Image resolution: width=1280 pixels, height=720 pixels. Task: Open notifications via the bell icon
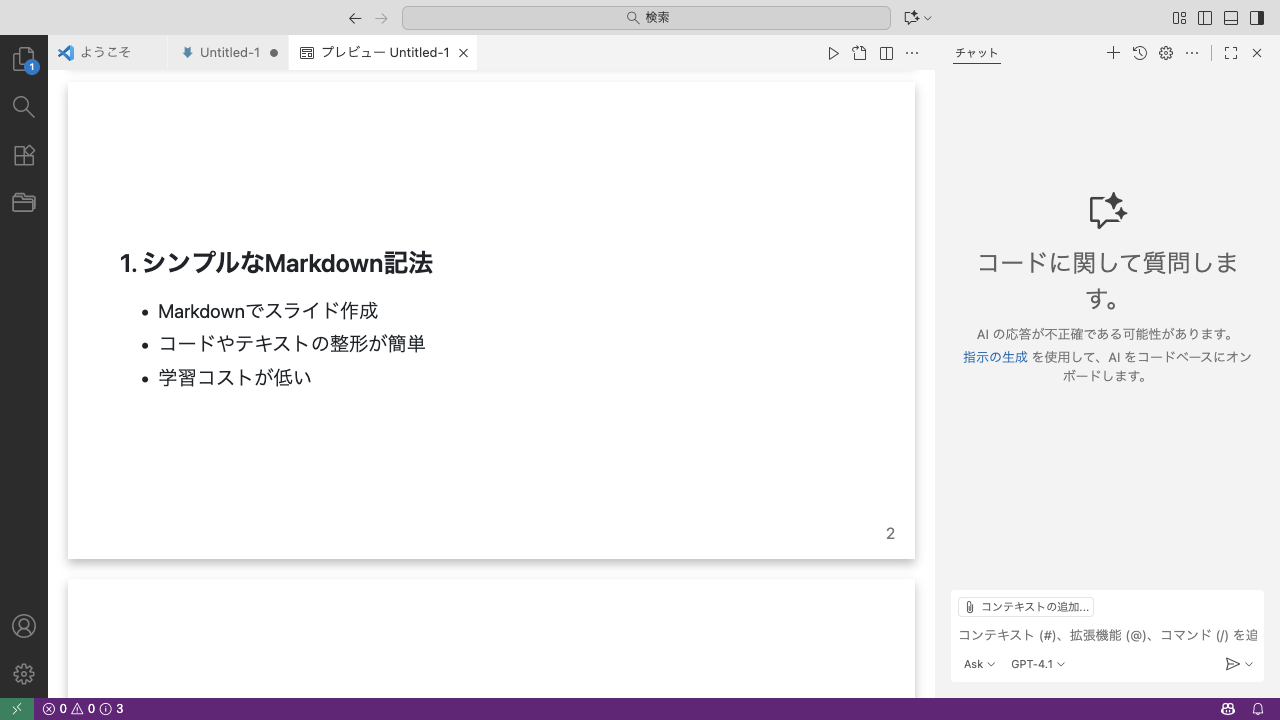1258,709
